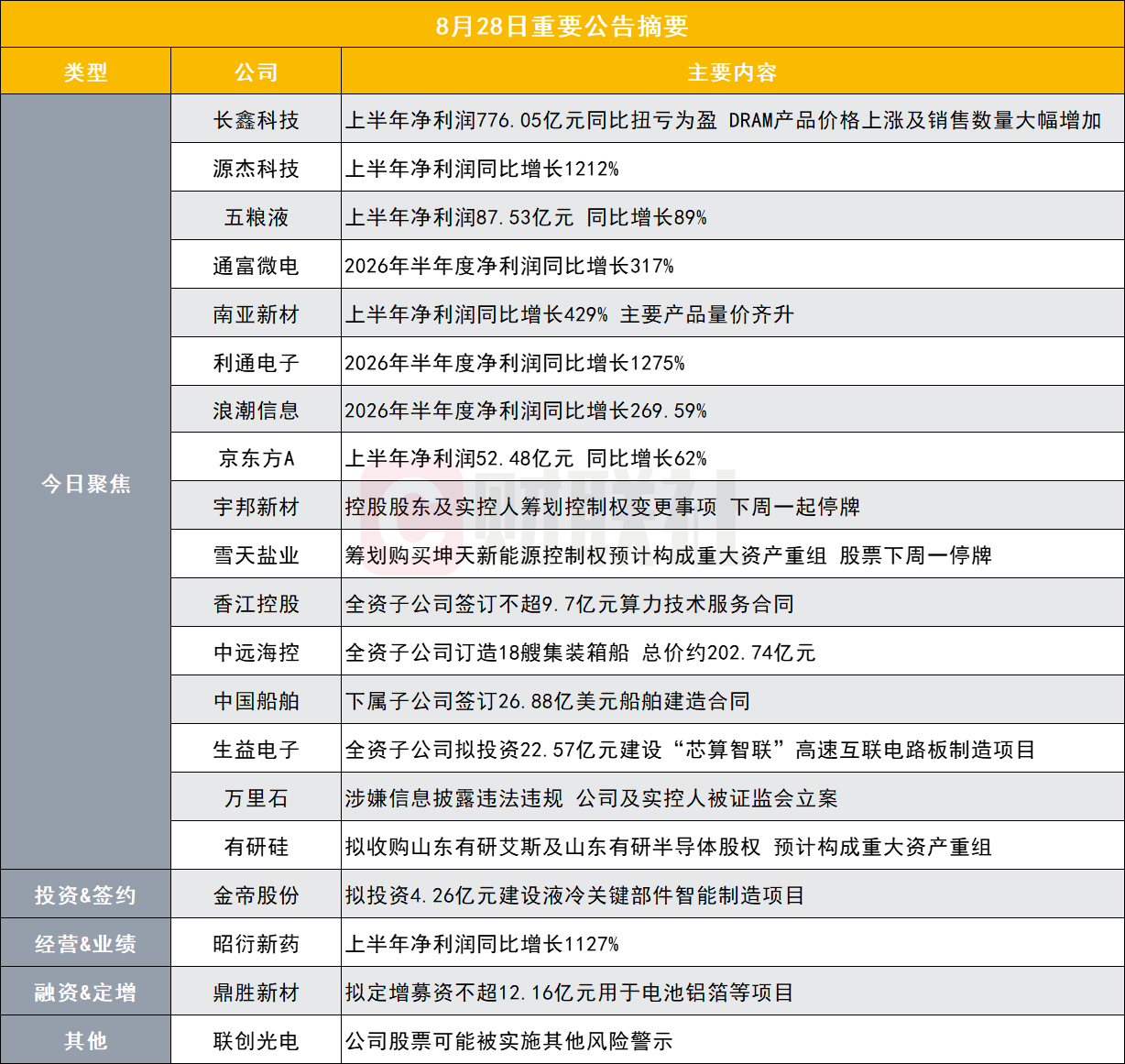
Task: Click the 类型 column header
Action: tap(86, 72)
